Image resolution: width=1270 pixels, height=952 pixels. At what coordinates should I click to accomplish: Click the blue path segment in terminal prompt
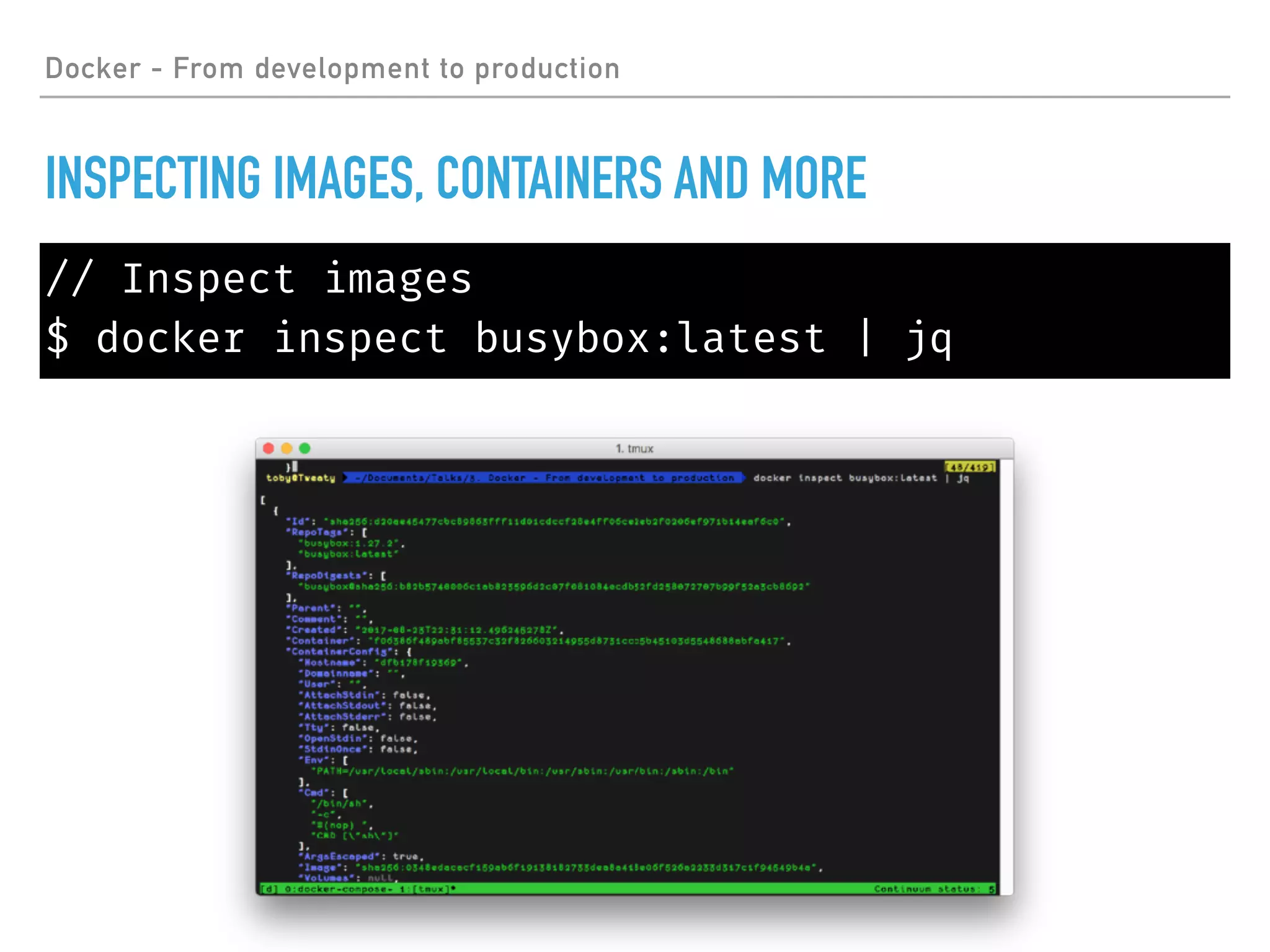pyautogui.click(x=544, y=478)
